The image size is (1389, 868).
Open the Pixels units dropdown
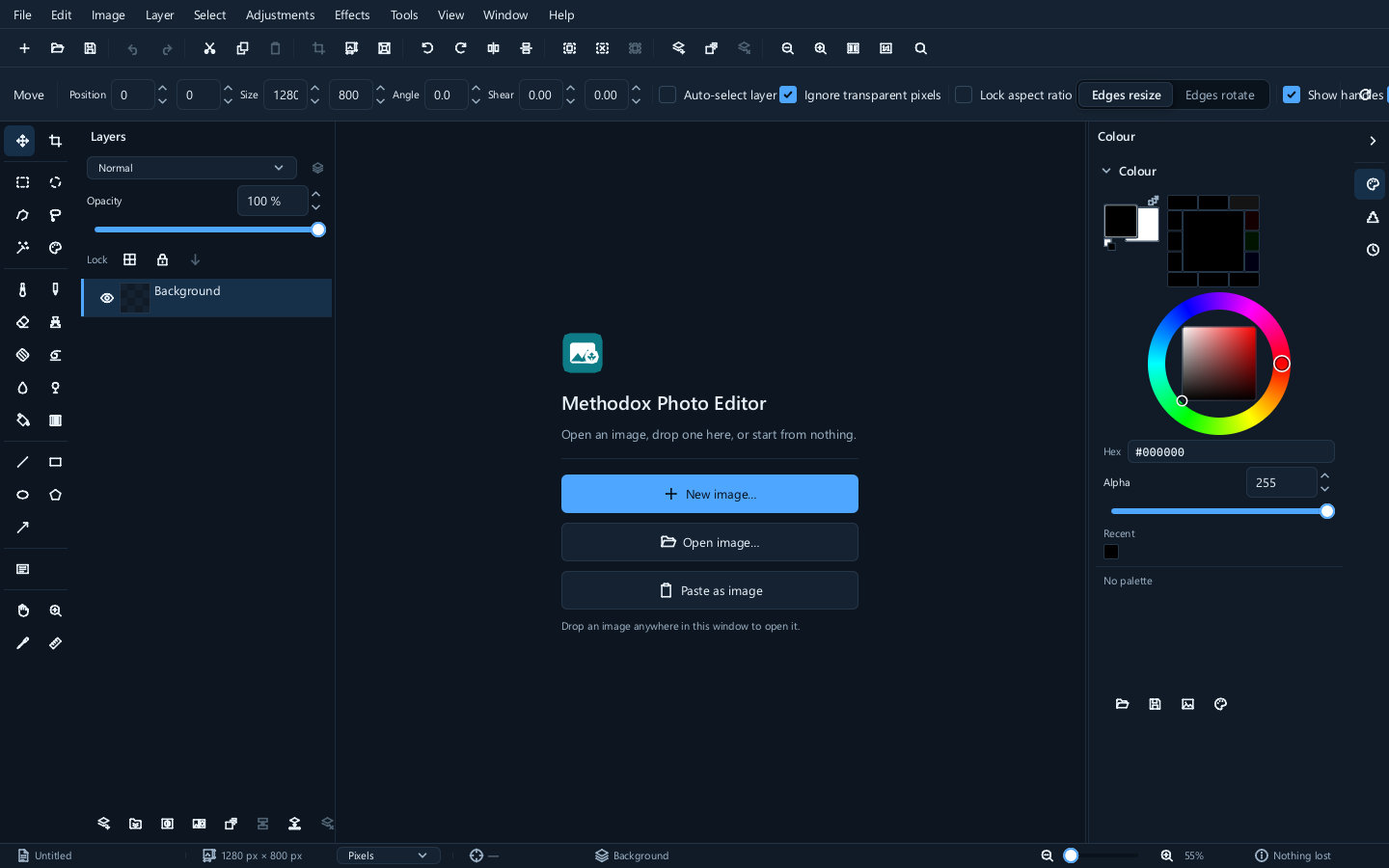point(388,855)
